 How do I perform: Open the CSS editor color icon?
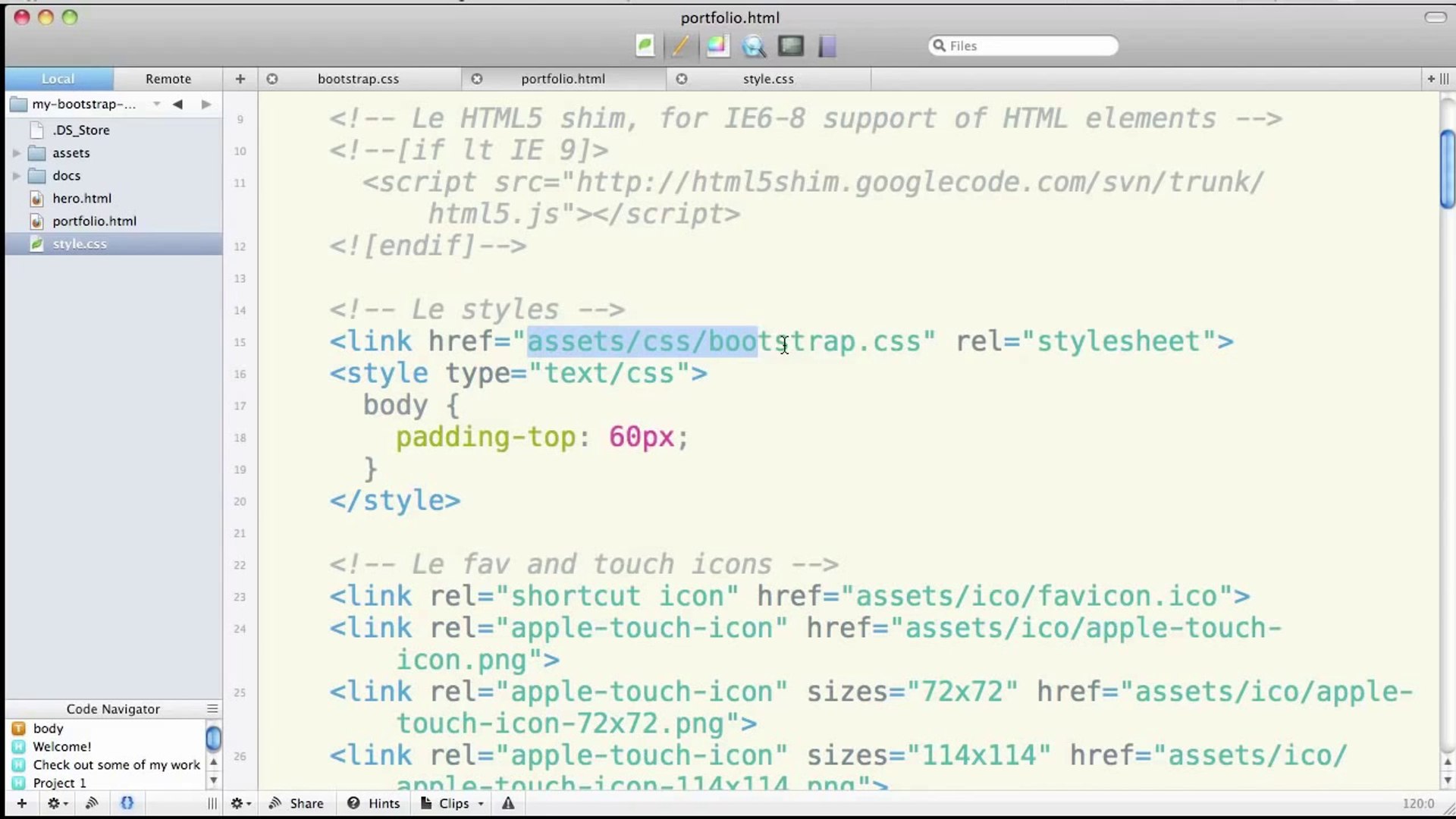tap(717, 46)
